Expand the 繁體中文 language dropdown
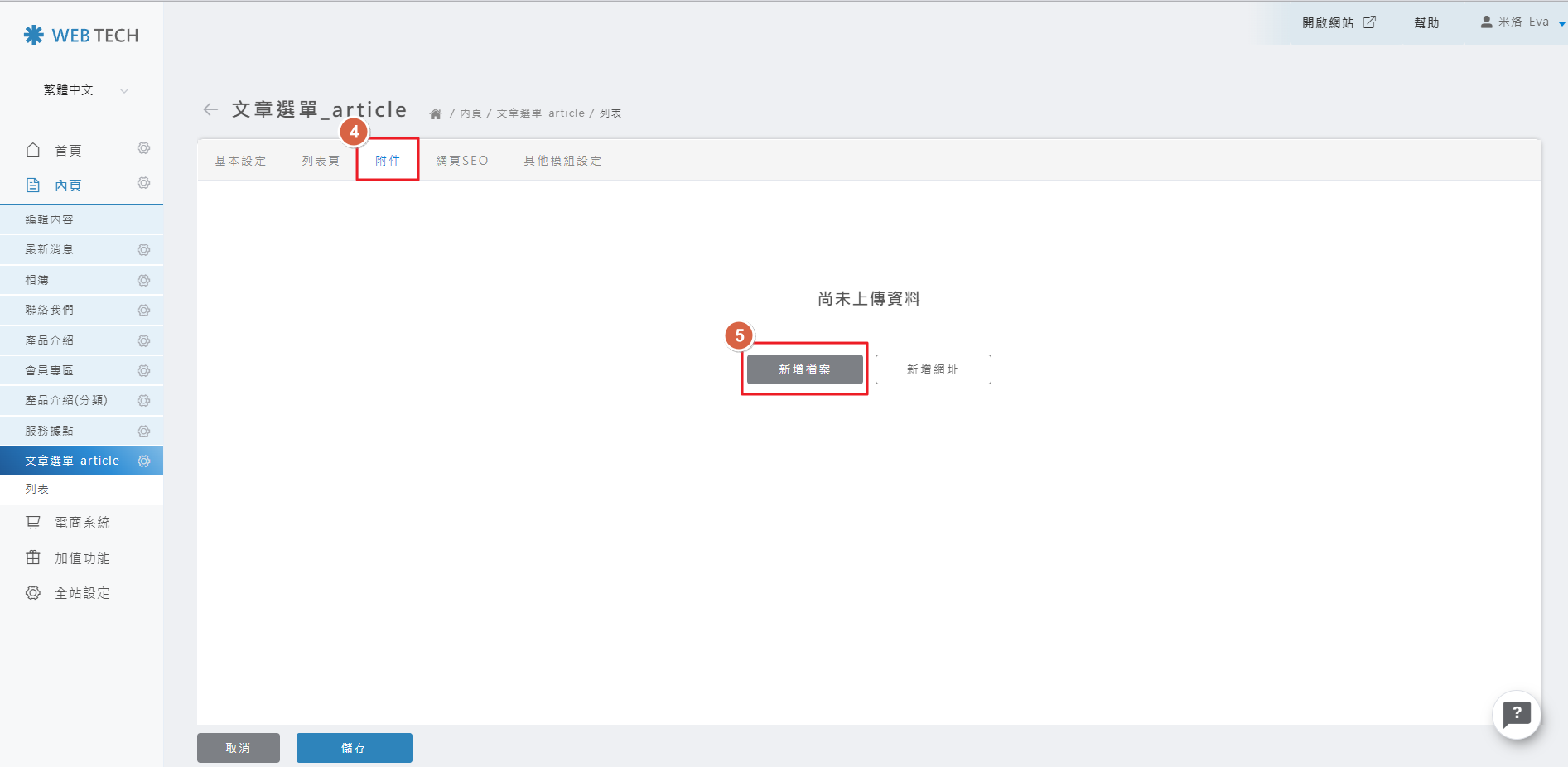 pyautogui.click(x=81, y=90)
